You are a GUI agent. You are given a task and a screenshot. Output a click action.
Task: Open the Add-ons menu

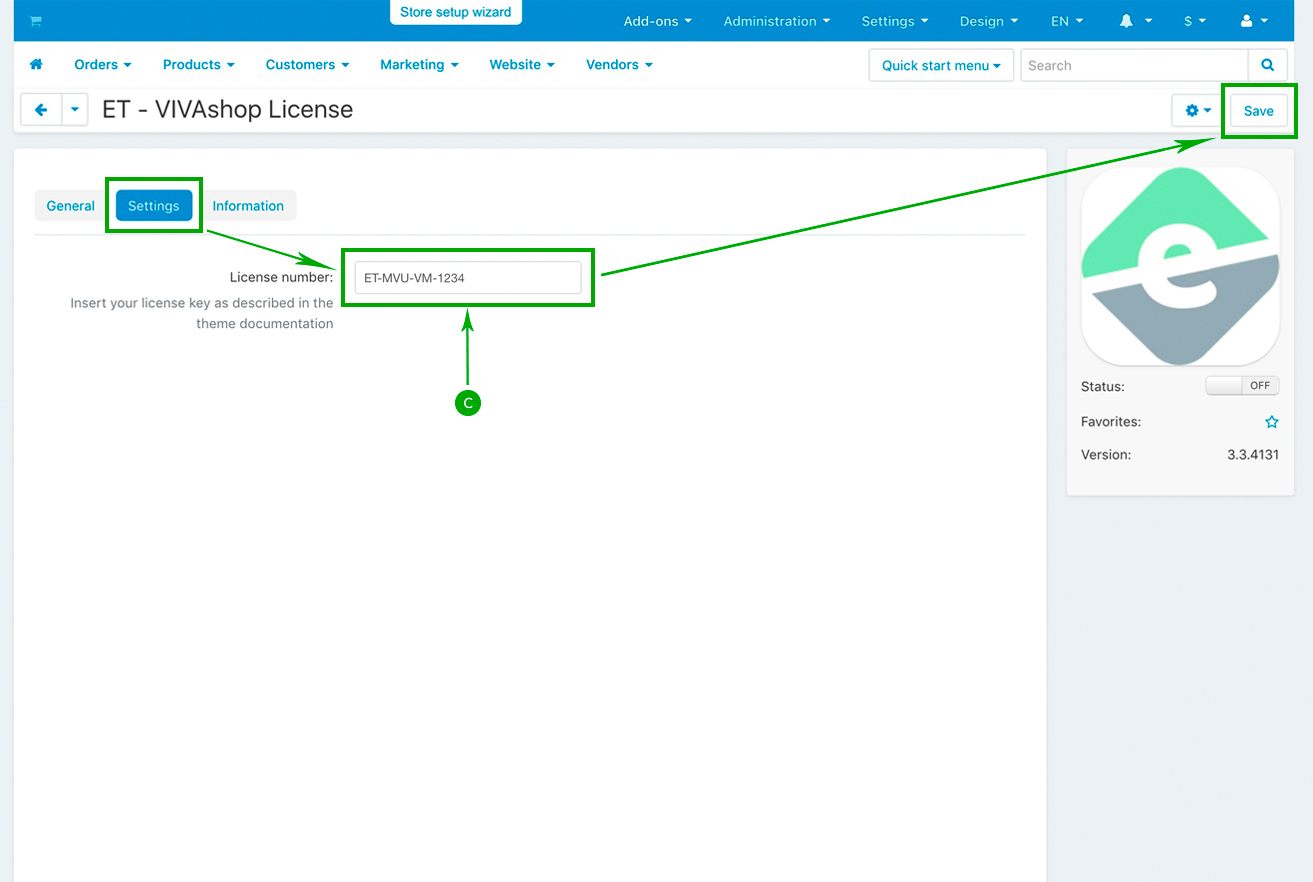[x=657, y=21]
